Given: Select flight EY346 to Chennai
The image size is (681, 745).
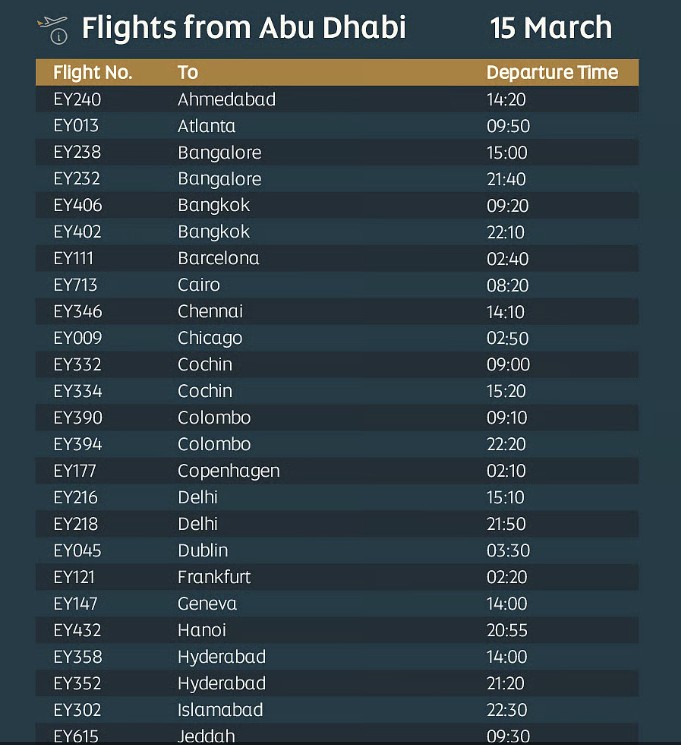Looking at the screenshot, I should coord(337,312).
